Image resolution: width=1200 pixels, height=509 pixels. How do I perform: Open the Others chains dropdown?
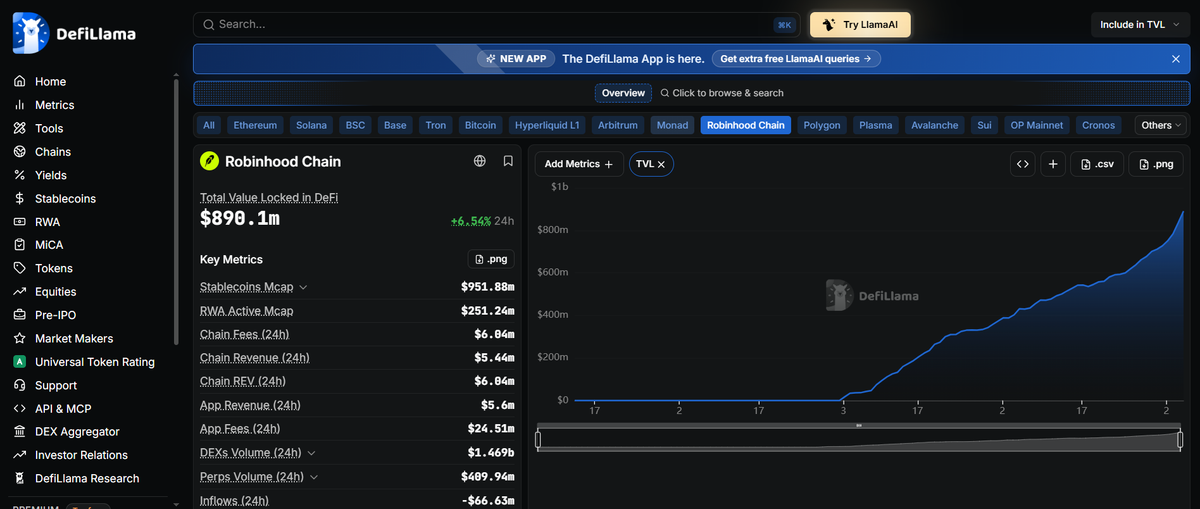(1162, 125)
